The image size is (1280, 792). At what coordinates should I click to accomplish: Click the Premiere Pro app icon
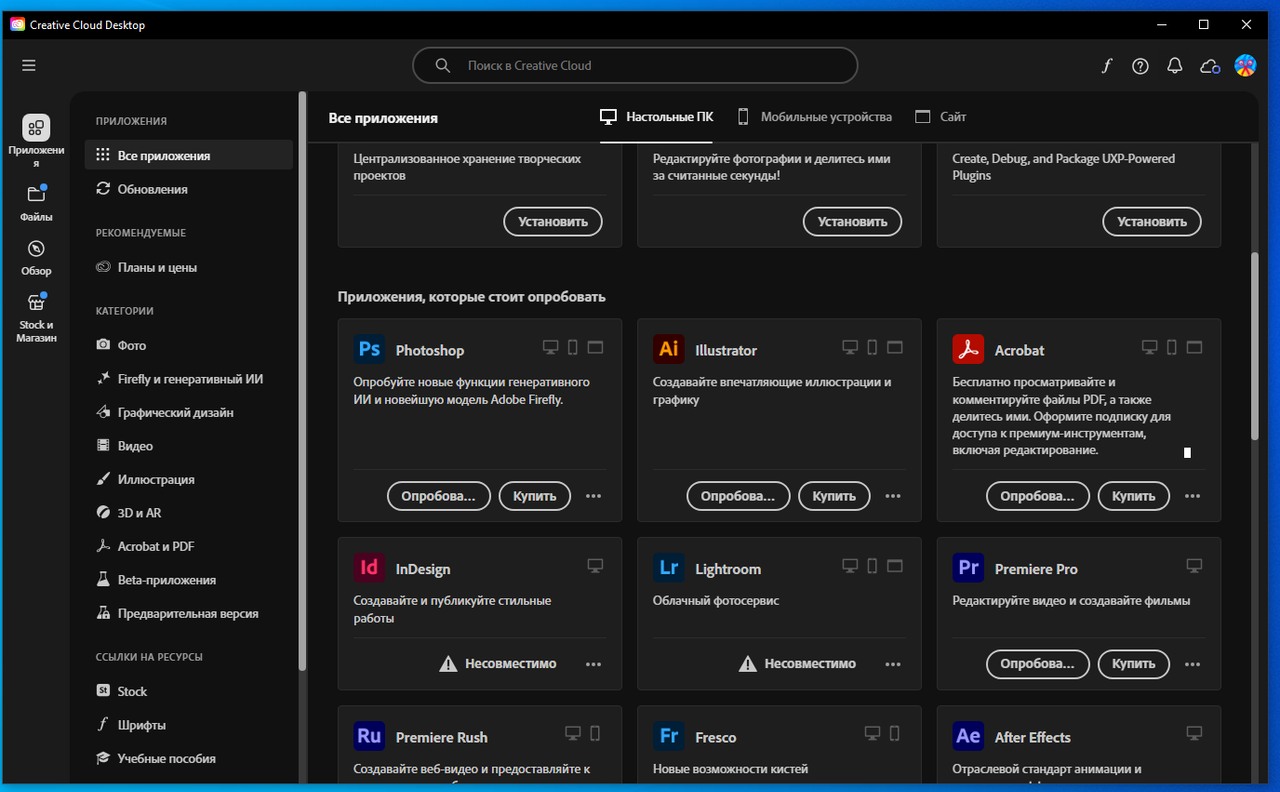(968, 568)
